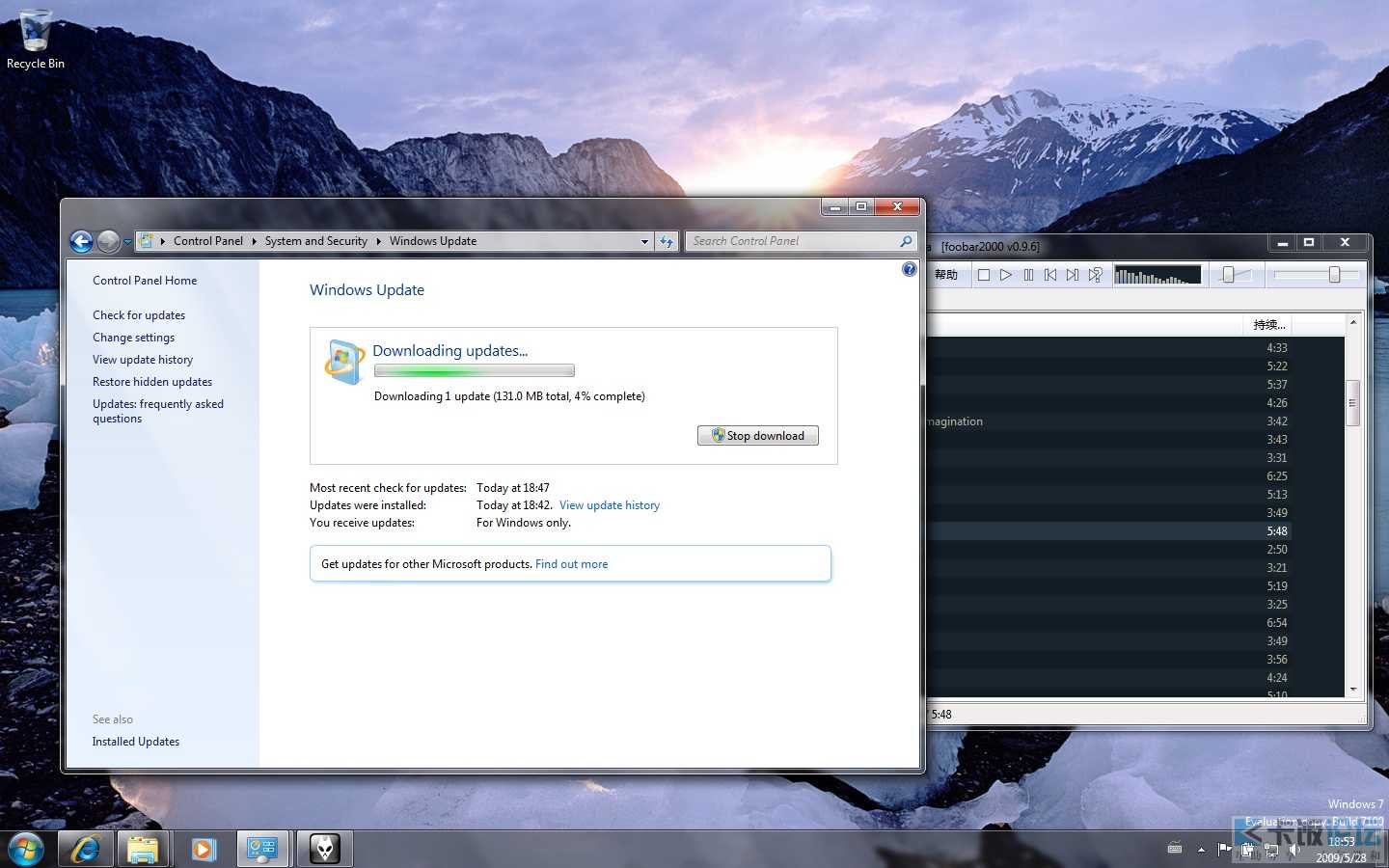1389x868 pixels.
Task: Open View update history in the sidebar
Action: coord(143,360)
